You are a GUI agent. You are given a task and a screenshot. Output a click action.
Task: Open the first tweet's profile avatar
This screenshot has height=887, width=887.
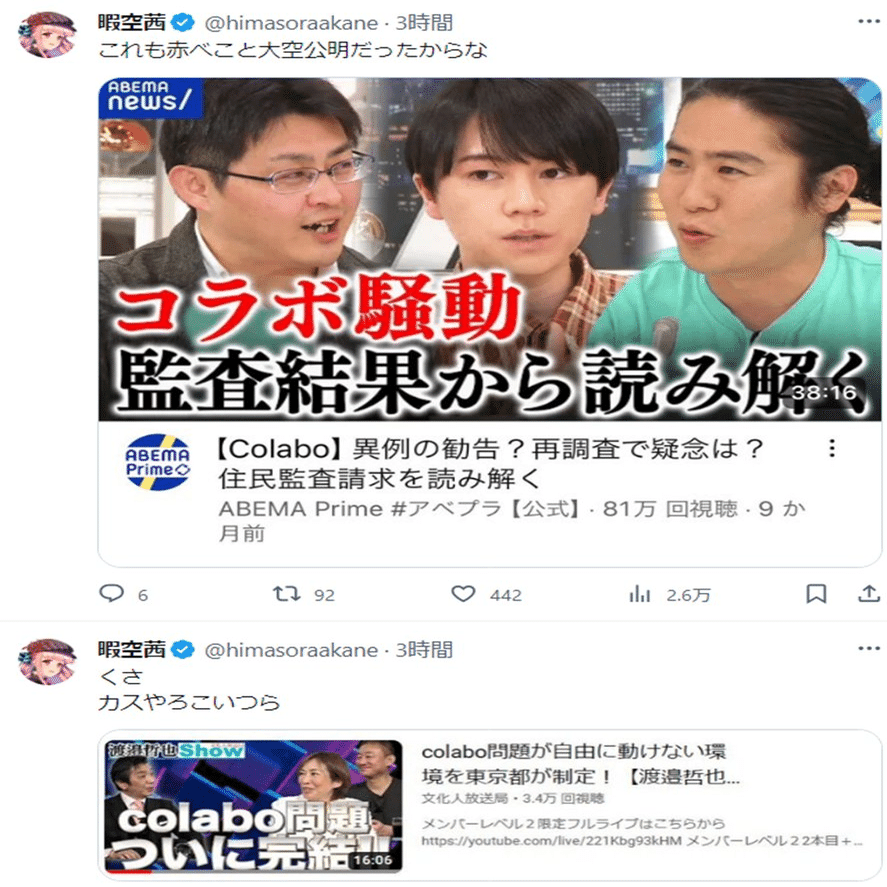48,34
